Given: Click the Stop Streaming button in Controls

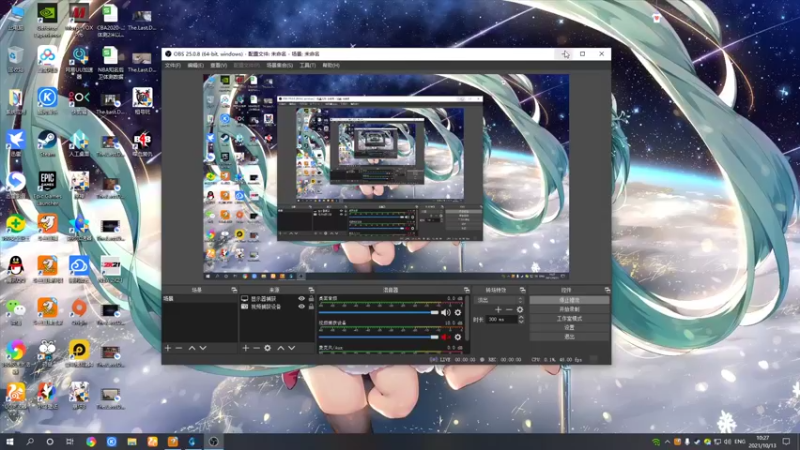Looking at the screenshot, I should pyautogui.click(x=569, y=300).
